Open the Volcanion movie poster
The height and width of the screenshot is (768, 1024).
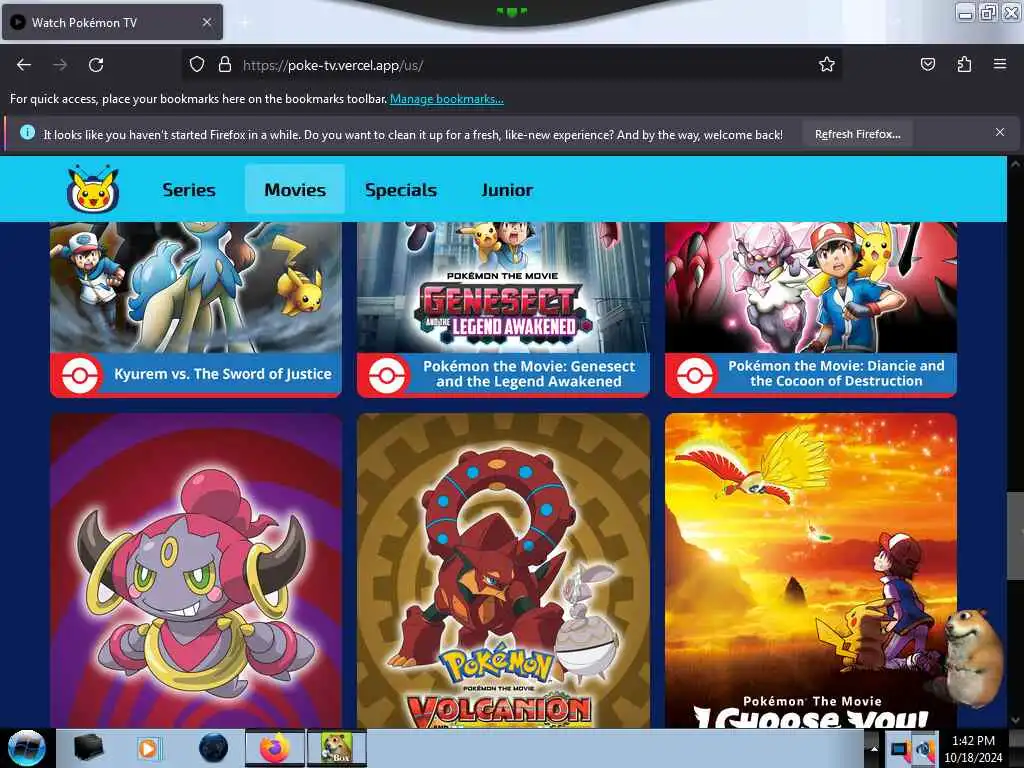click(503, 570)
